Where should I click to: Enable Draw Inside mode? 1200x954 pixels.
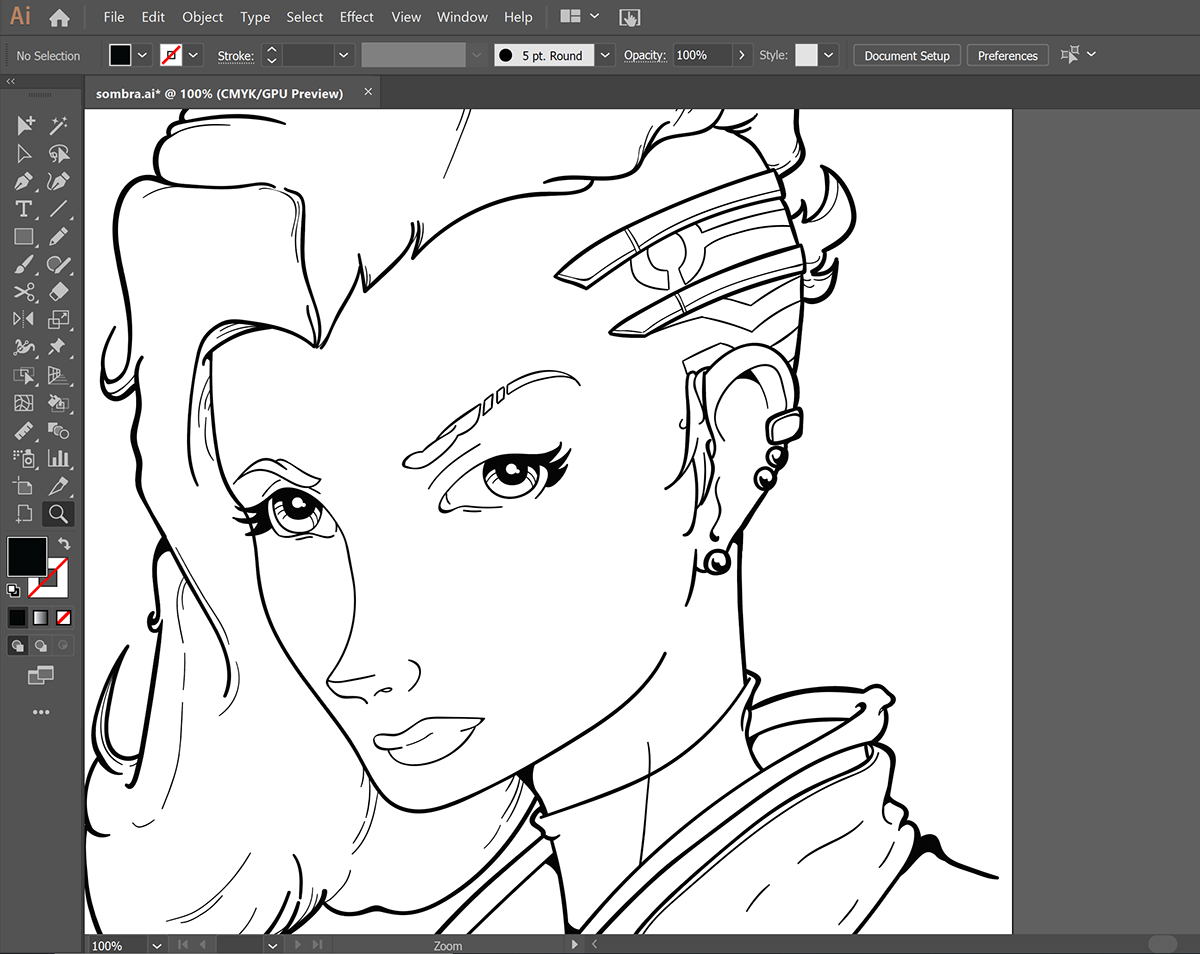point(64,645)
